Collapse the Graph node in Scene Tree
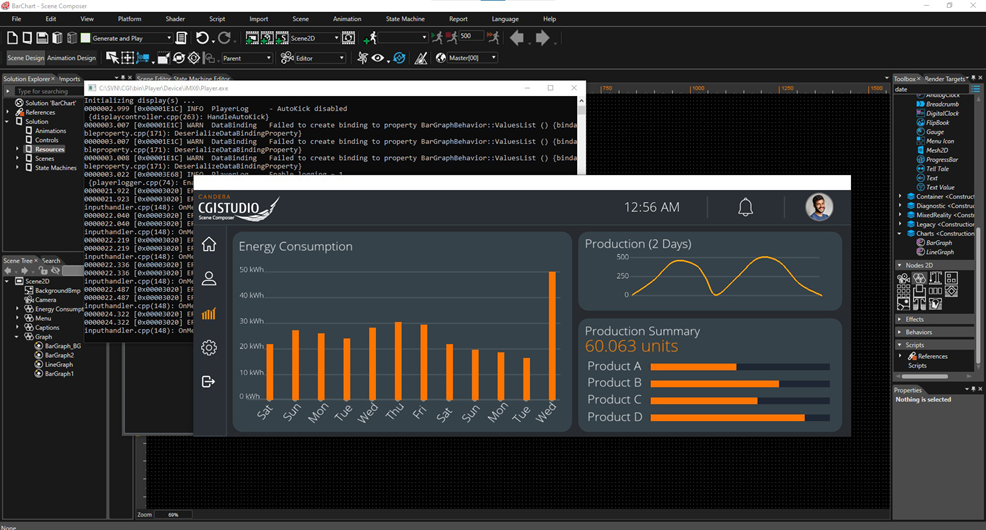The height and width of the screenshot is (530, 986). click(18, 337)
